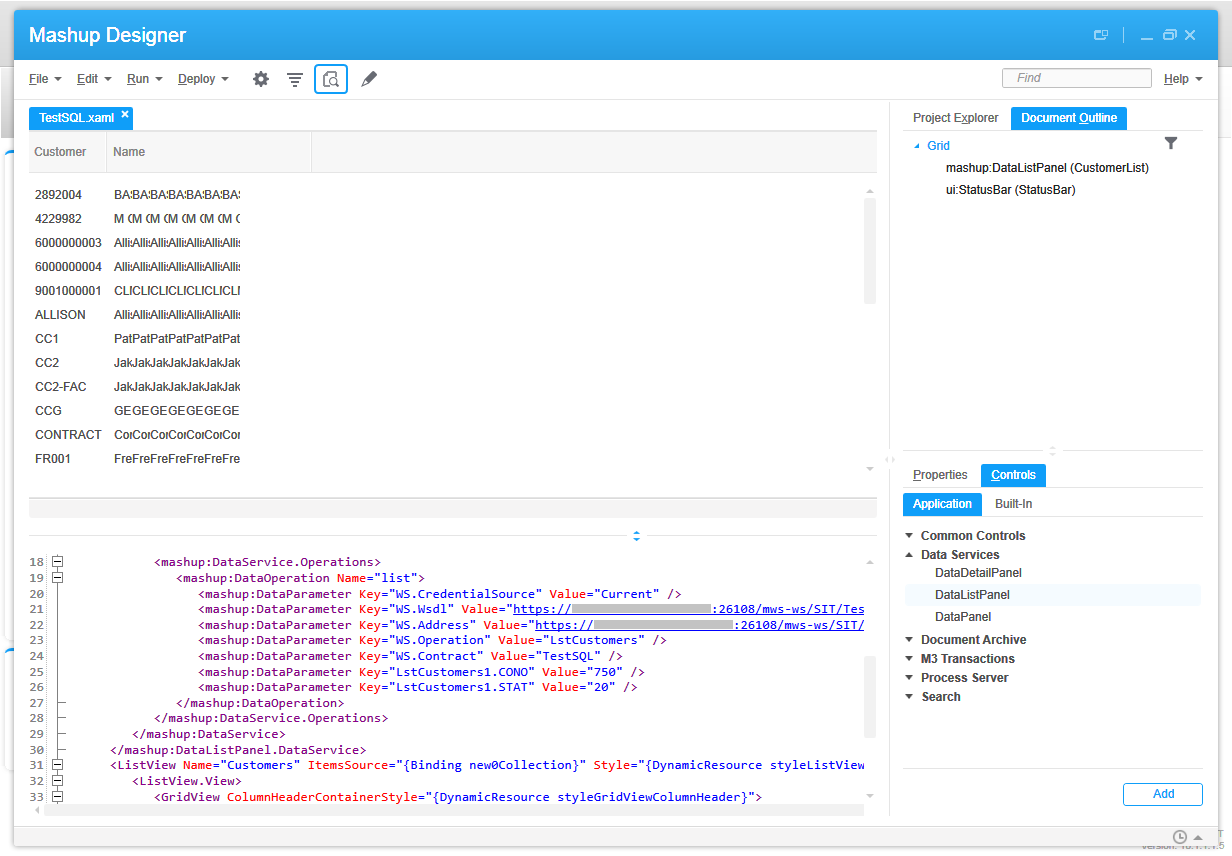Click the clock icon in status bar
This screenshot has height=856, width=1232.
[1180, 836]
